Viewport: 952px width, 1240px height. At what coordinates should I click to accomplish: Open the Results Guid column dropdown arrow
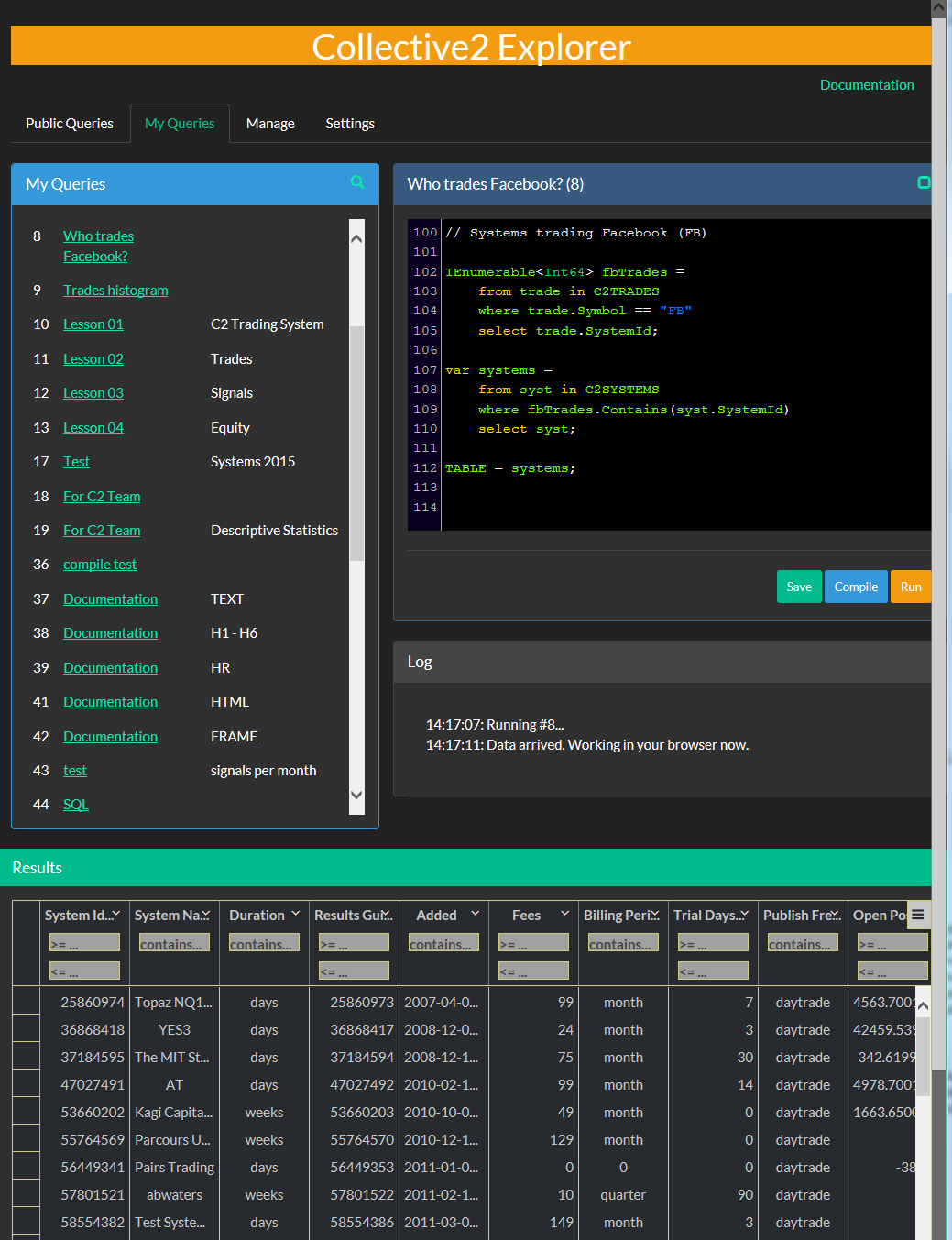click(x=386, y=915)
